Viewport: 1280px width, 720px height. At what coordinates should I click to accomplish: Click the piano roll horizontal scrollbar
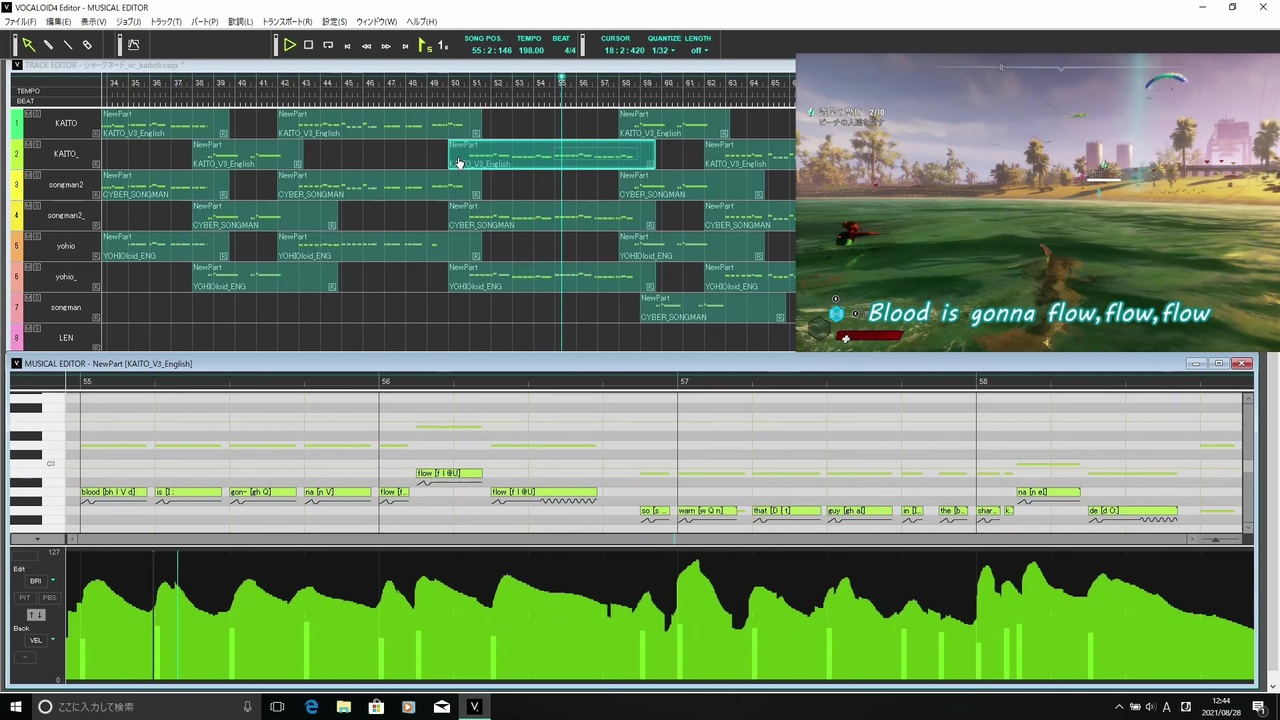[x=633, y=539]
